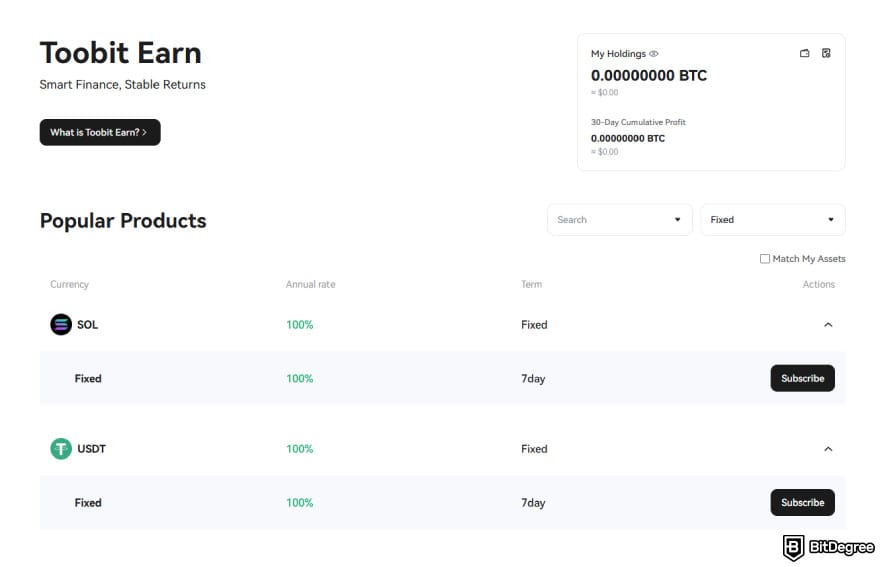Click the My Holdings label

(x=618, y=54)
